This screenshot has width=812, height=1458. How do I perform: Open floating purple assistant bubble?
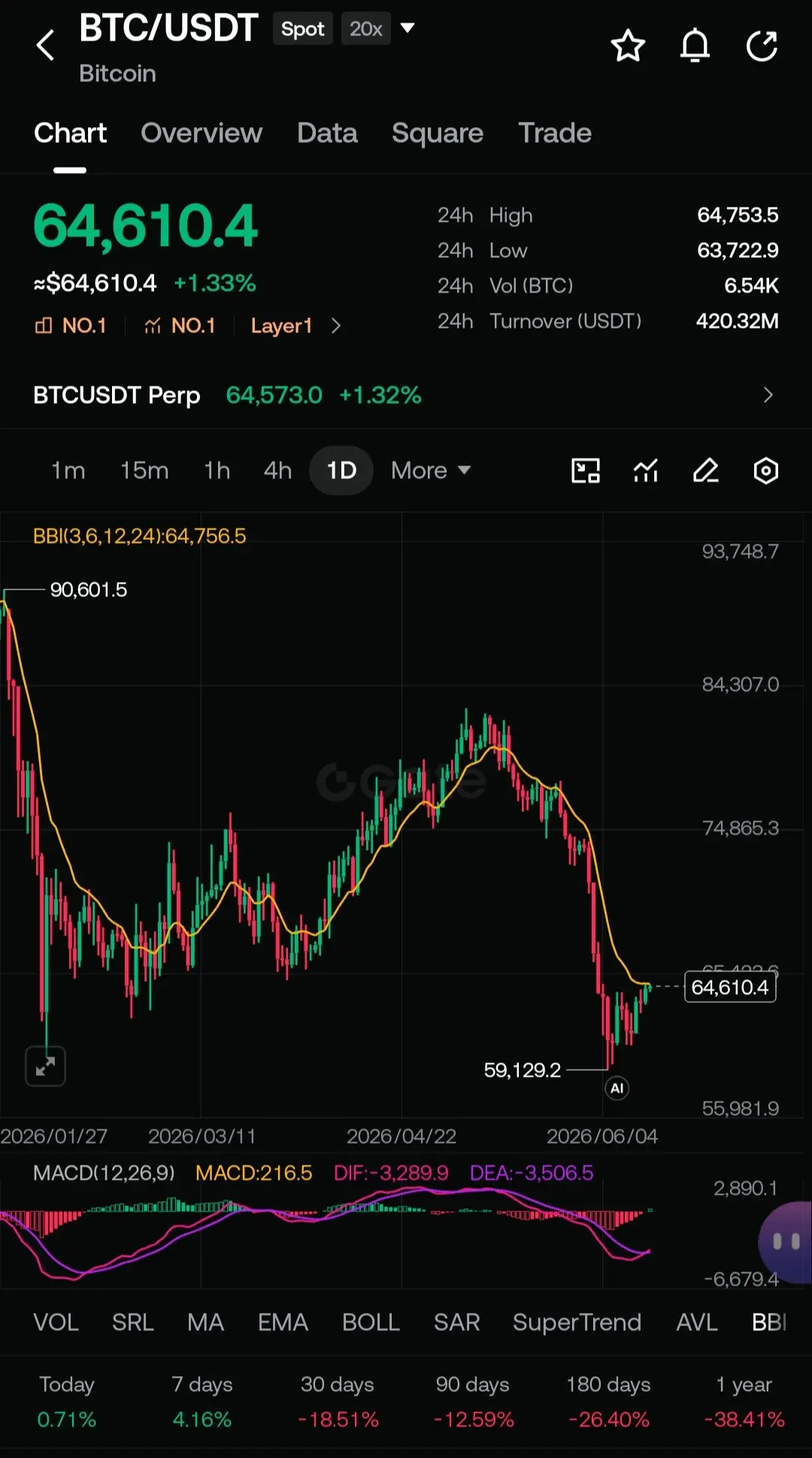[x=786, y=1241]
